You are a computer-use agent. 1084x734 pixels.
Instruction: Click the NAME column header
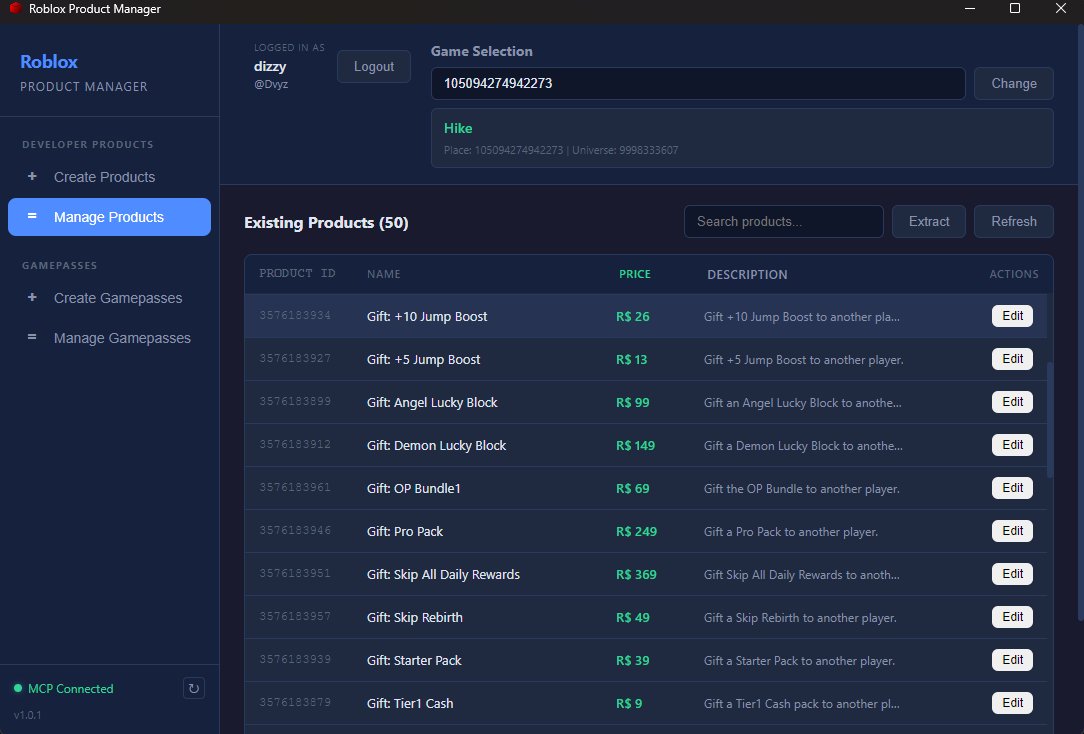coord(384,274)
